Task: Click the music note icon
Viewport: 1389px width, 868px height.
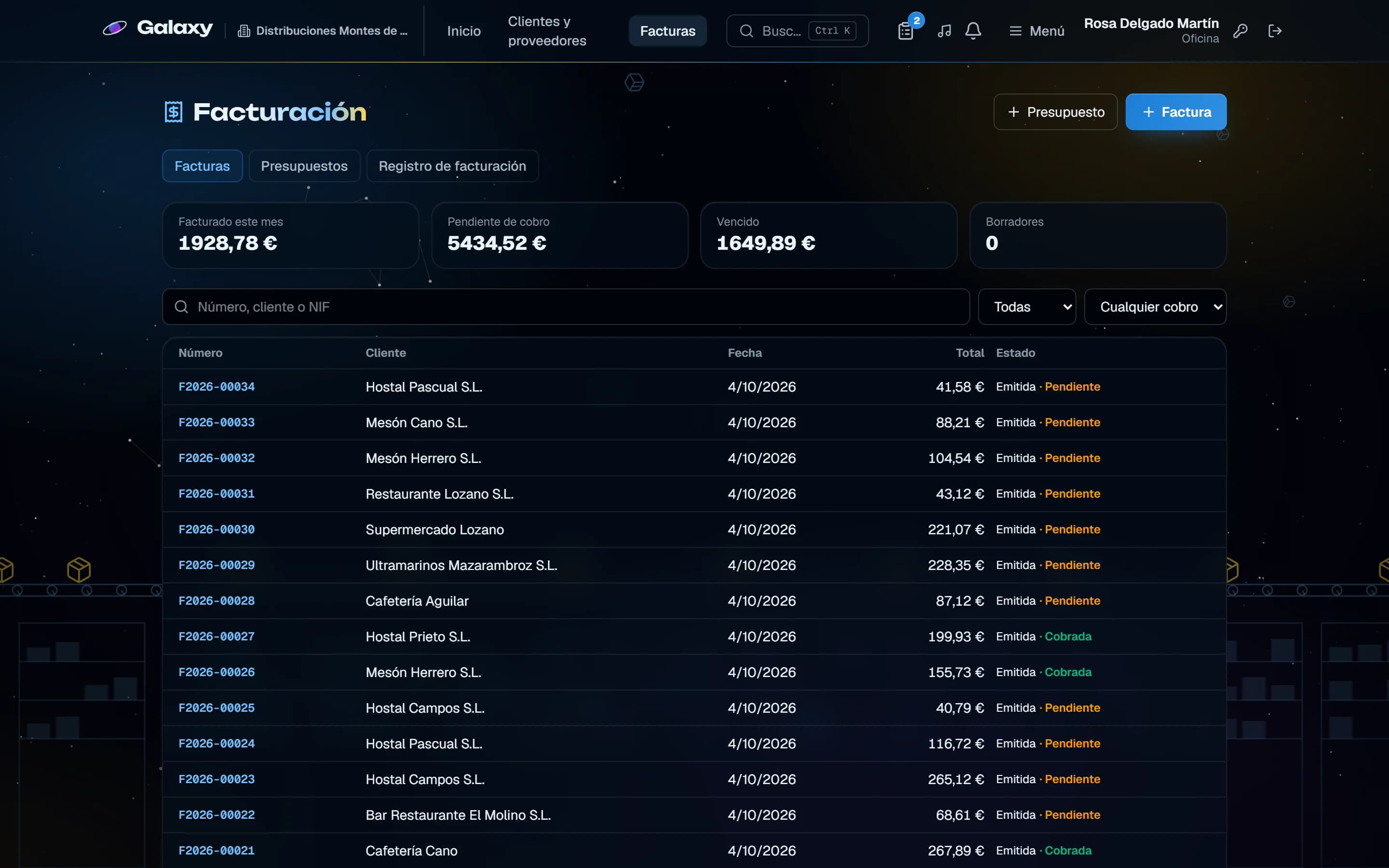Action: (944, 31)
